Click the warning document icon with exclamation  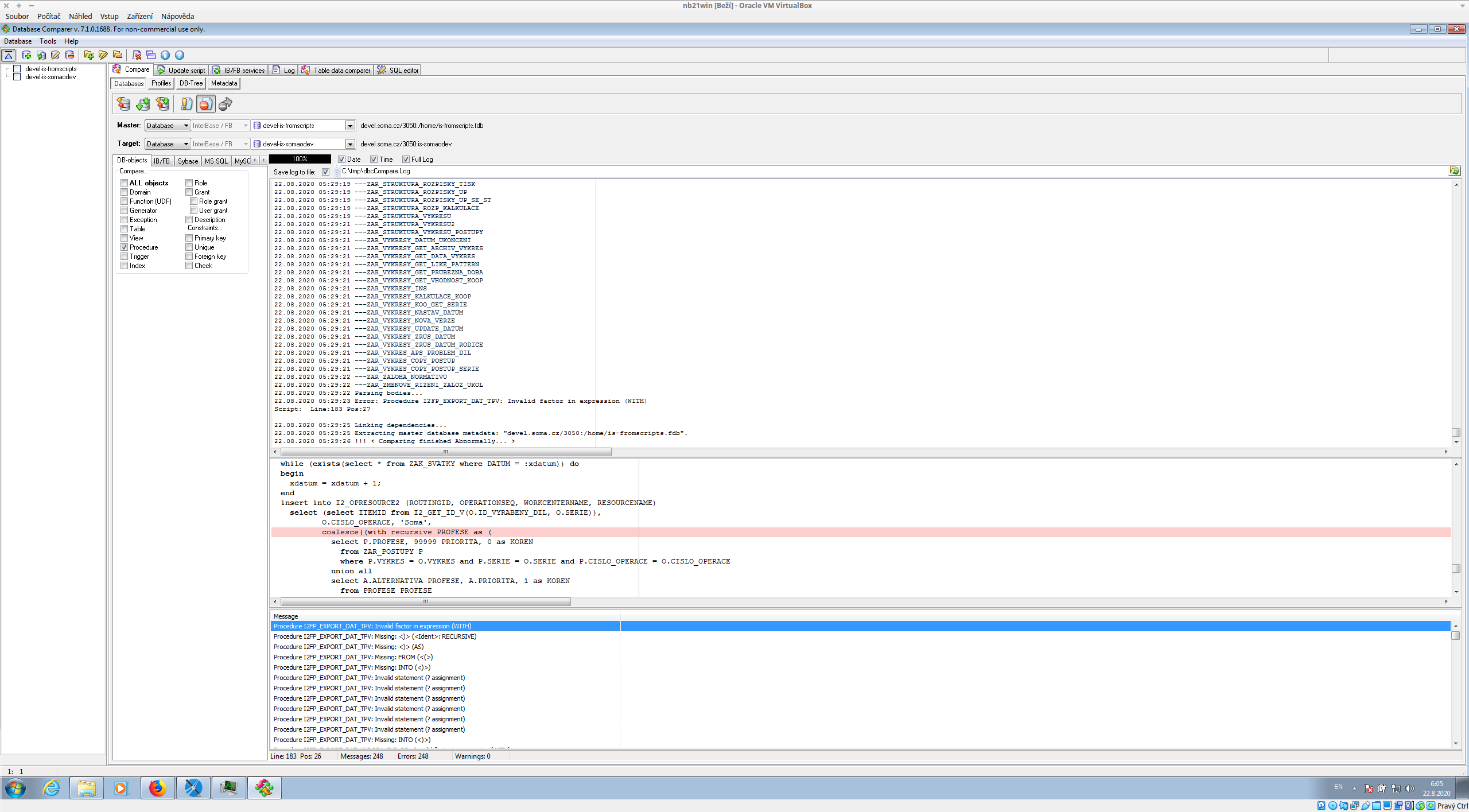point(186,104)
